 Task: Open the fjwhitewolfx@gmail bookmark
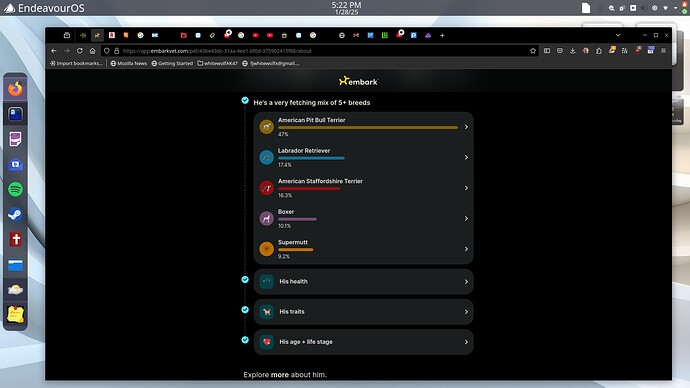click(x=271, y=63)
